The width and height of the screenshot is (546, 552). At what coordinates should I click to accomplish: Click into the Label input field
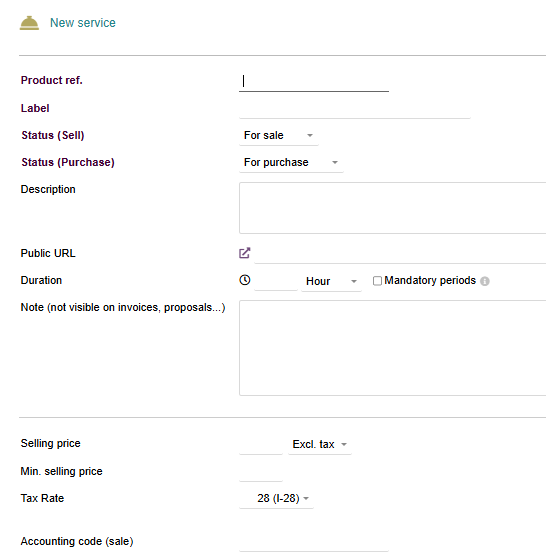click(x=355, y=109)
